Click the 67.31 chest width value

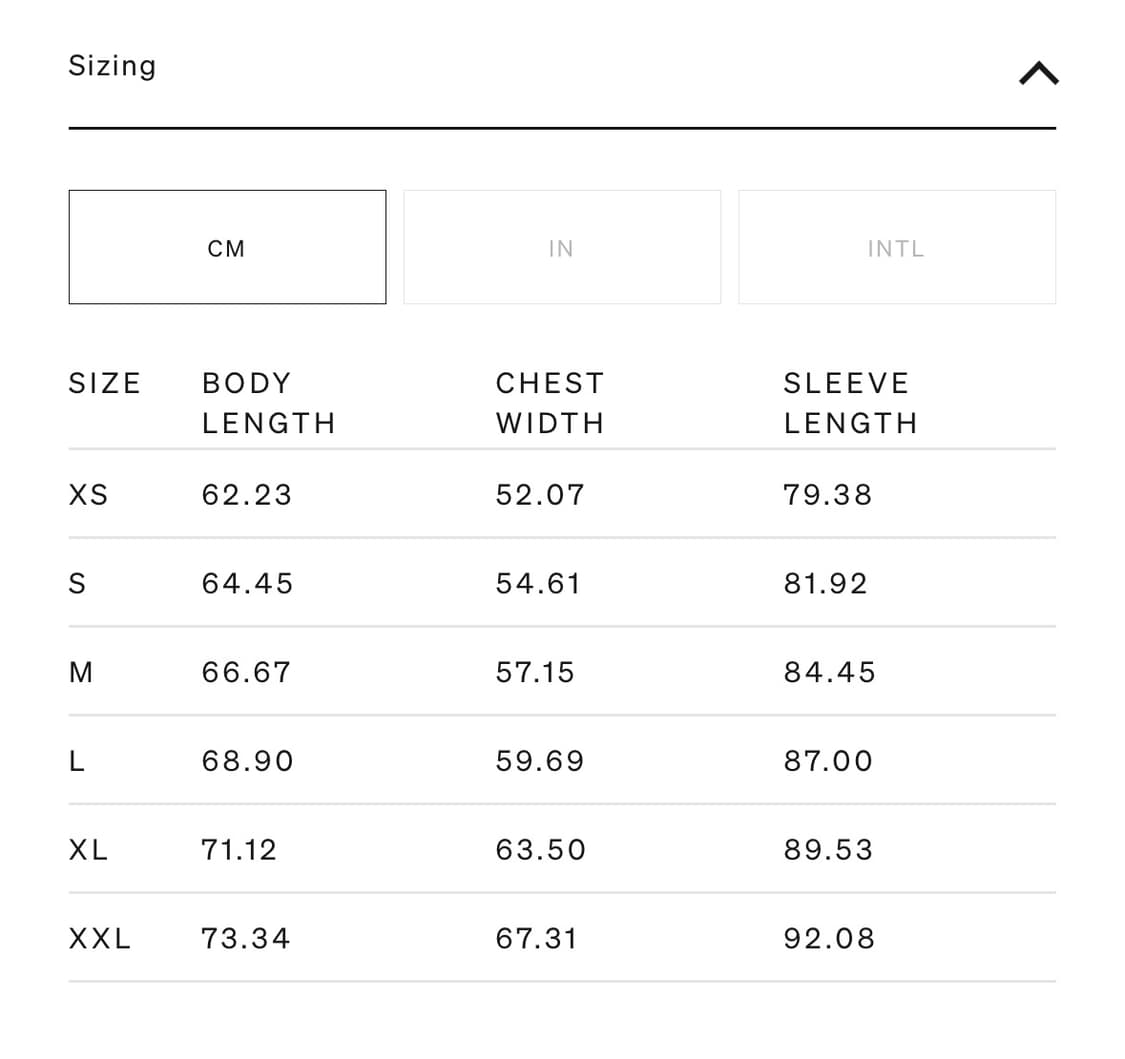click(x=536, y=939)
